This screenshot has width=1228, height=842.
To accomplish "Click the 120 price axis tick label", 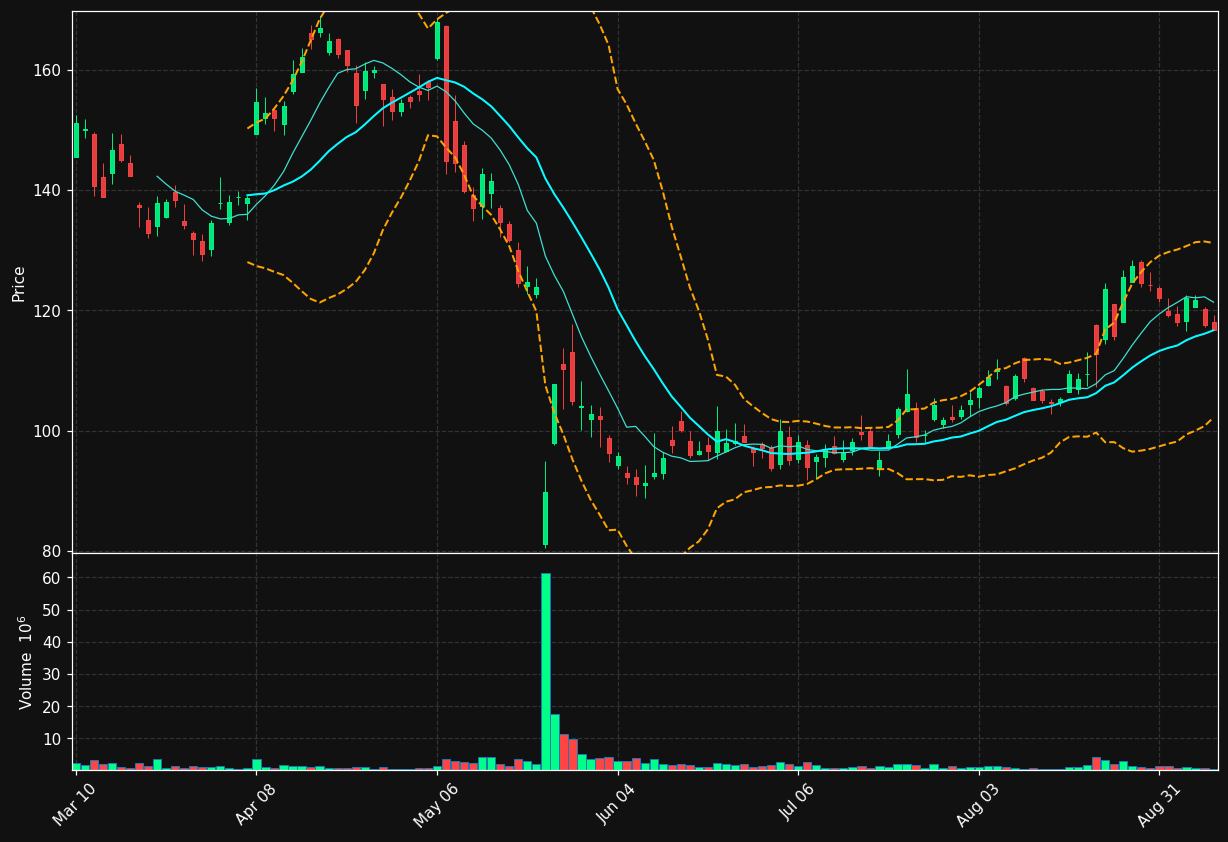I will 48,311.
